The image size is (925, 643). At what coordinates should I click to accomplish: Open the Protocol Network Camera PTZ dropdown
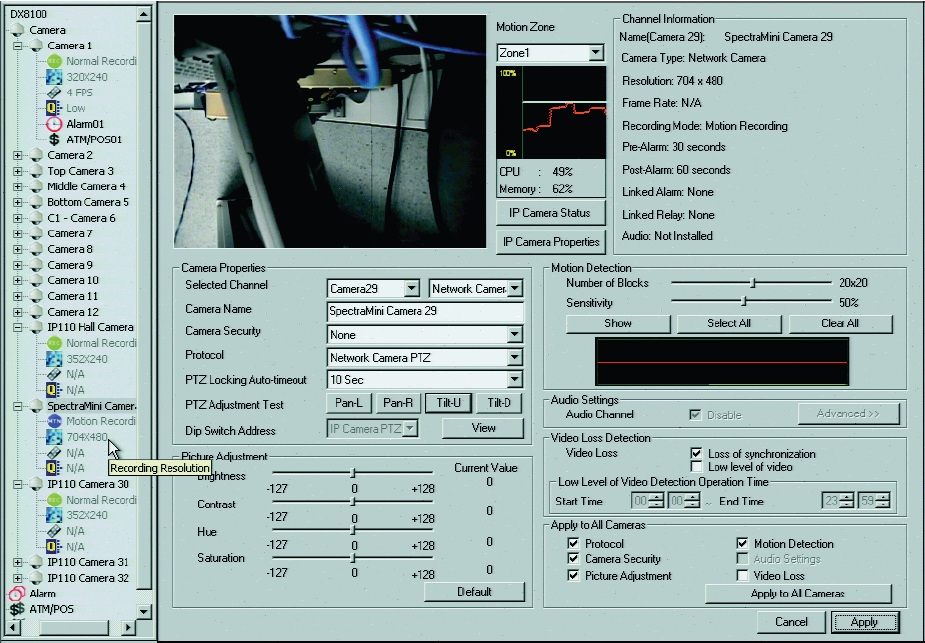coord(514,357)
